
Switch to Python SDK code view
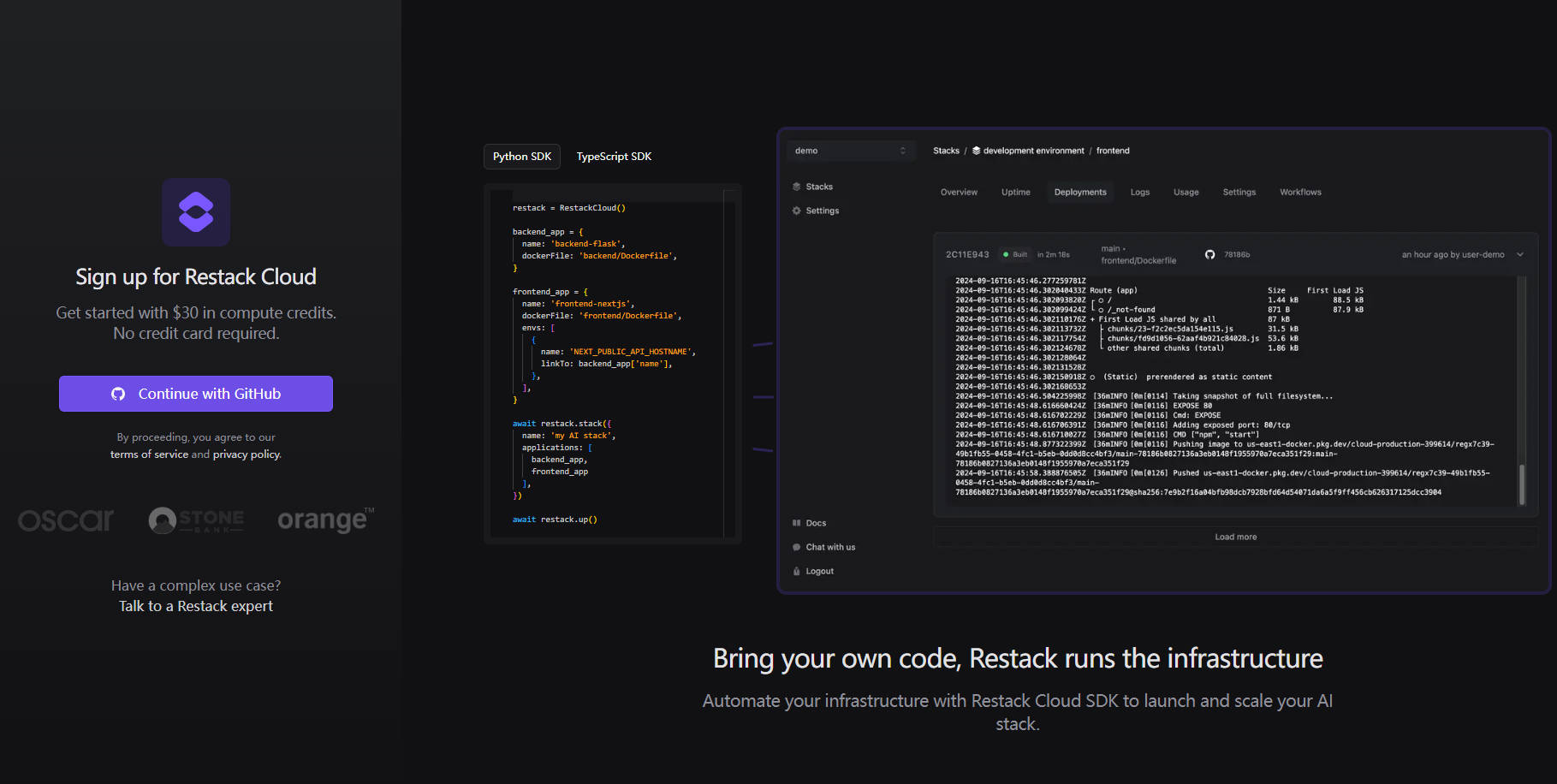(x=522, y=157)
